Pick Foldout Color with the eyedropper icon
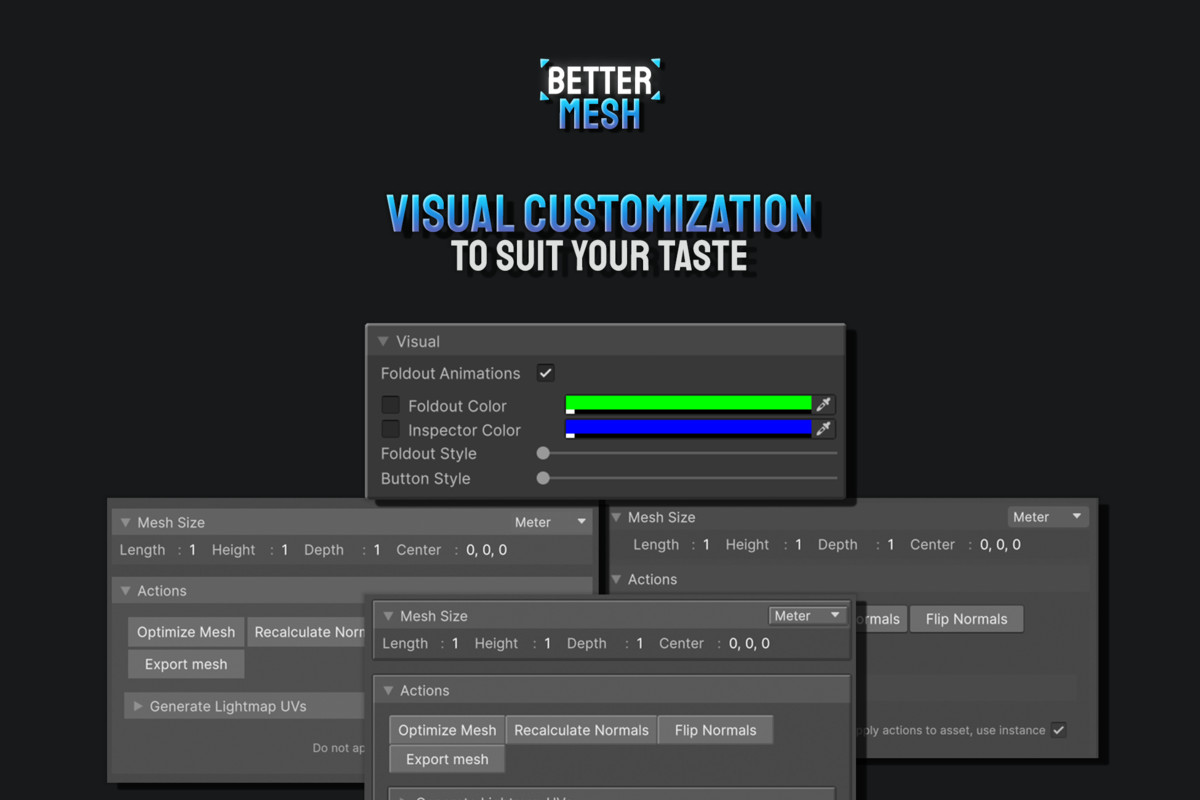Image resolution: width=1200 pixels, height=800 pixels. point(824,404)
